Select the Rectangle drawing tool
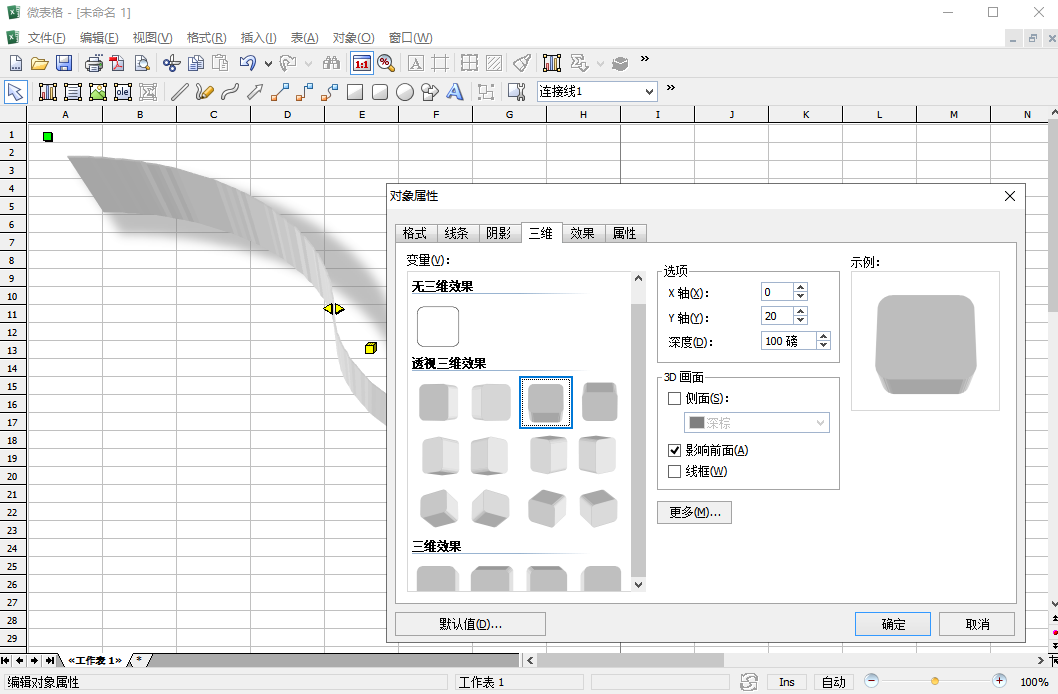 (356, 92)
